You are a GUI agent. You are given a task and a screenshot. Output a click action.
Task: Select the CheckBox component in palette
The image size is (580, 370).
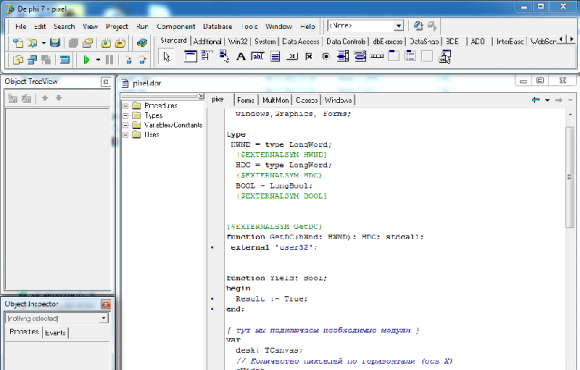(x=309, y=57)
